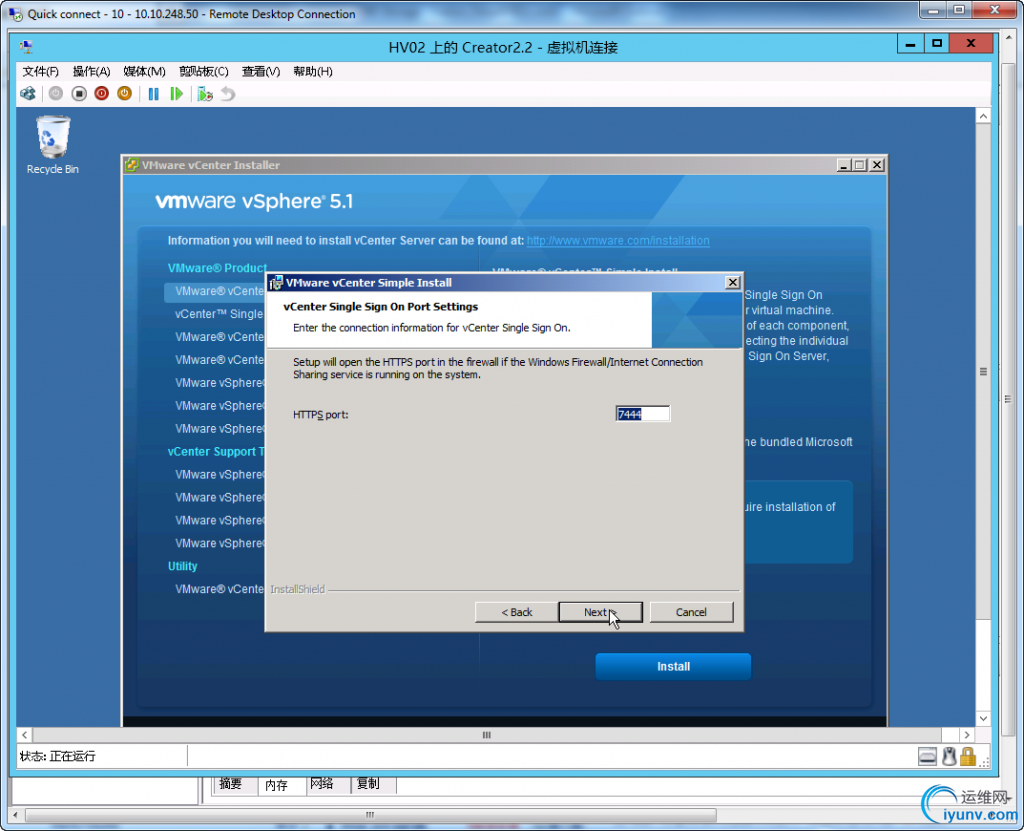1024x831 pixels.
Task: Click the orange Save state icon
Action: click(124, 93)
